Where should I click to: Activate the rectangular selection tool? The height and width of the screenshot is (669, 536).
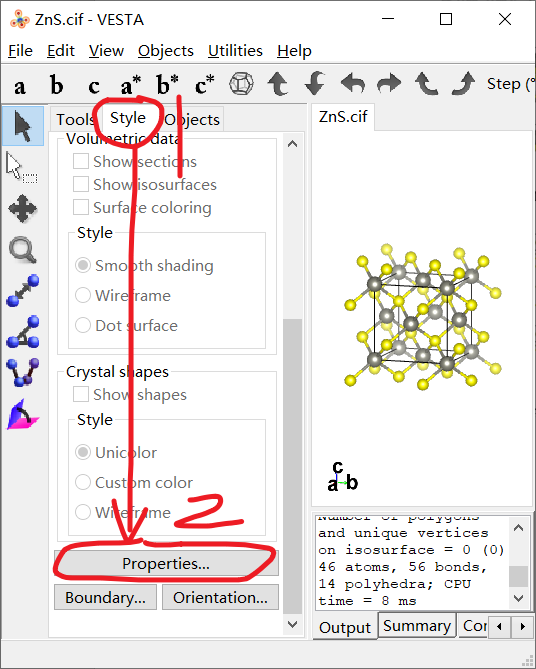(23, 168)
